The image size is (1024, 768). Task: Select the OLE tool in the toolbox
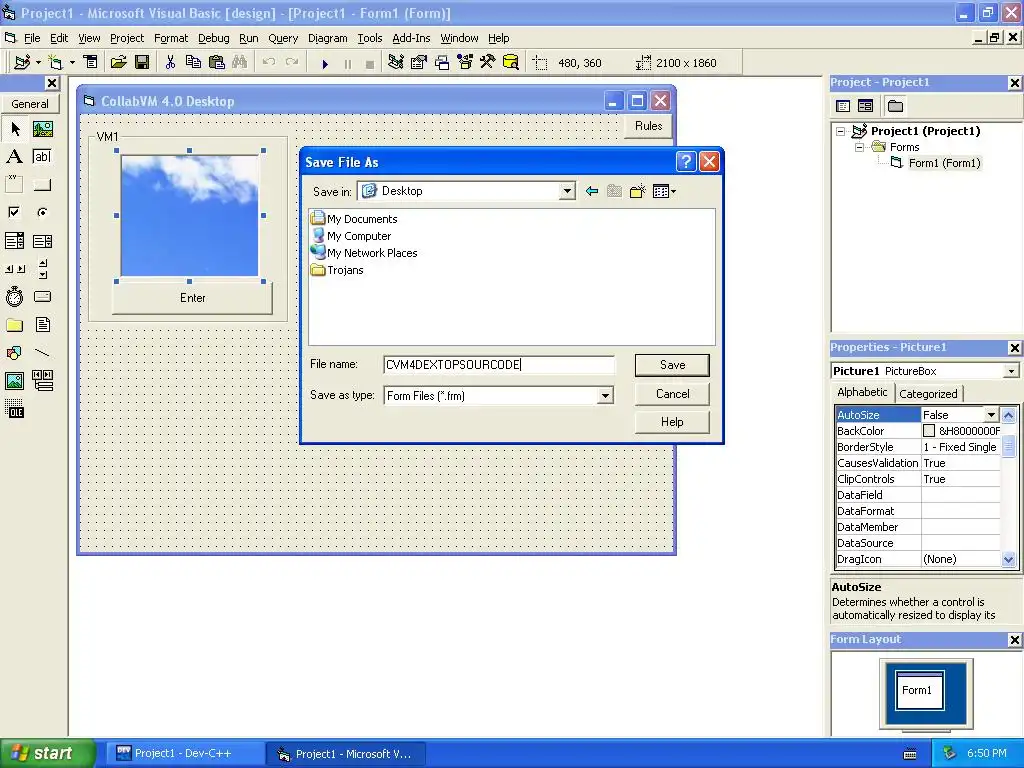tap(14, 409)
